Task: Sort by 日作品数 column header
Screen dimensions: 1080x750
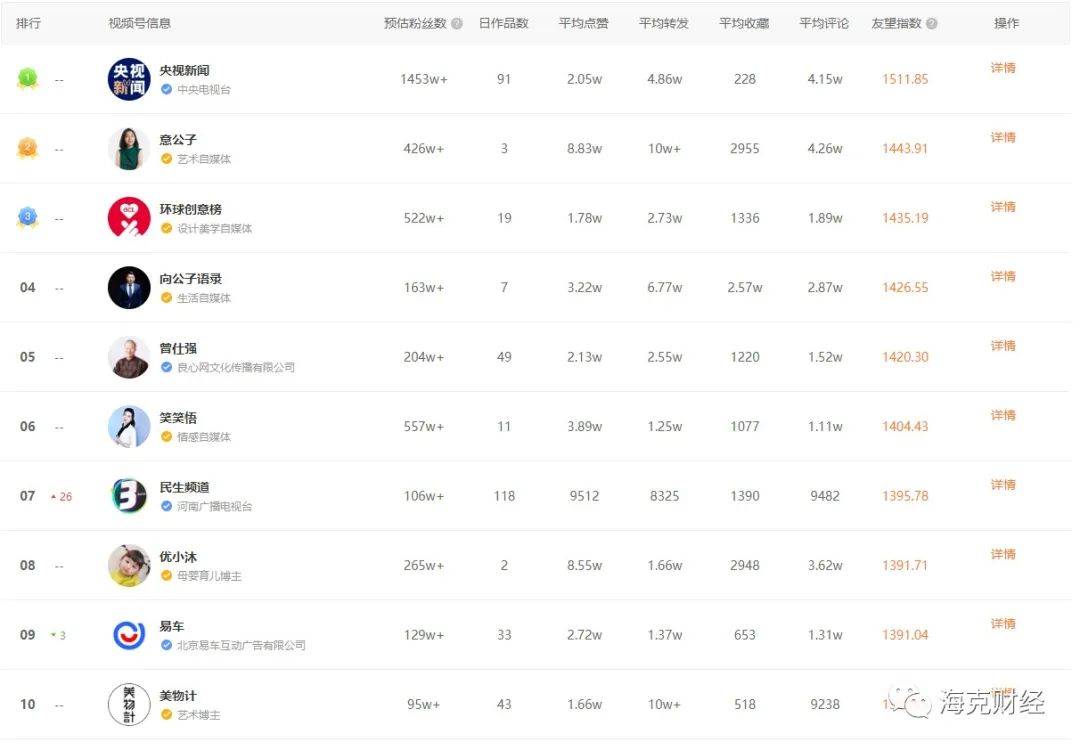Action: 503,24
